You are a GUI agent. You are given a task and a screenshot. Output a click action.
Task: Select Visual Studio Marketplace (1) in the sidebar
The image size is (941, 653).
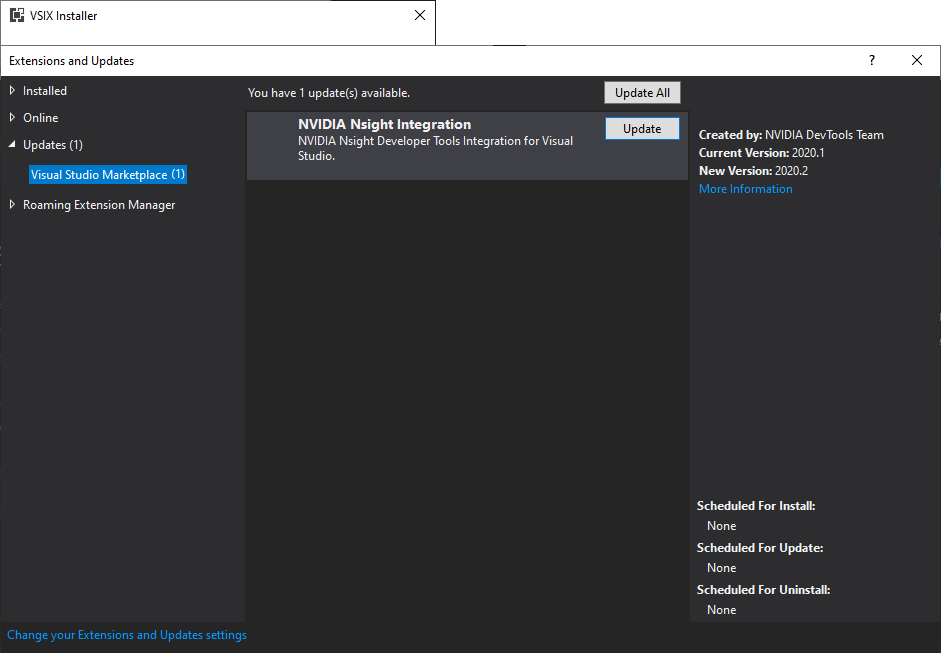107,174
